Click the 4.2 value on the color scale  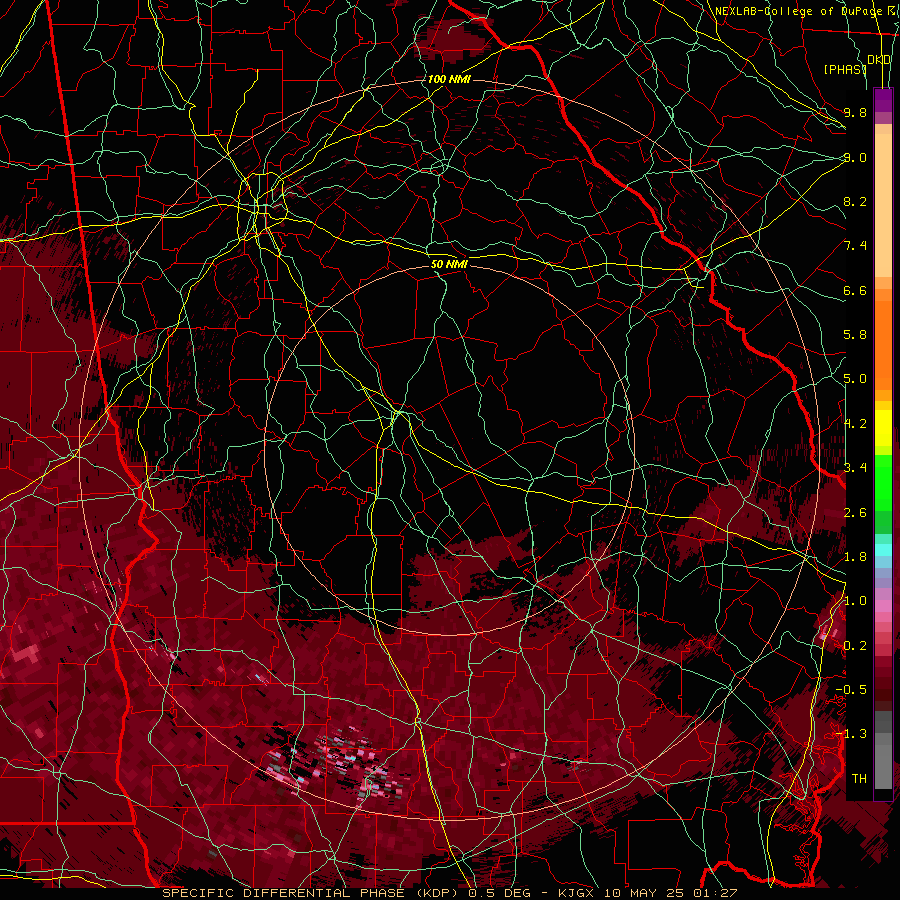tap(855, 424)
